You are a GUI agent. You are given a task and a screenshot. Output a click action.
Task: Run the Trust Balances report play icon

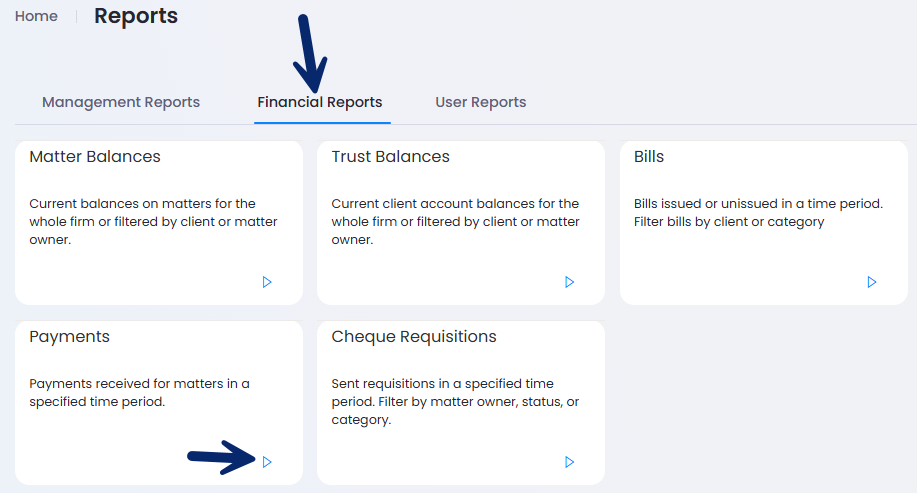tap(569, 282)
